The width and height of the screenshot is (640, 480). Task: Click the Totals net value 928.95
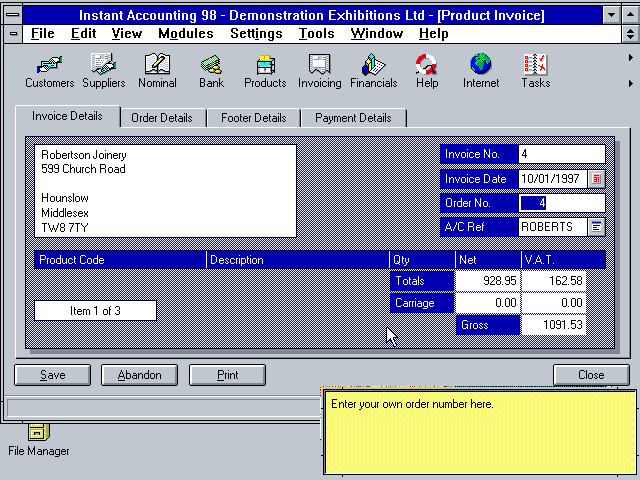(x=488, y=281)
